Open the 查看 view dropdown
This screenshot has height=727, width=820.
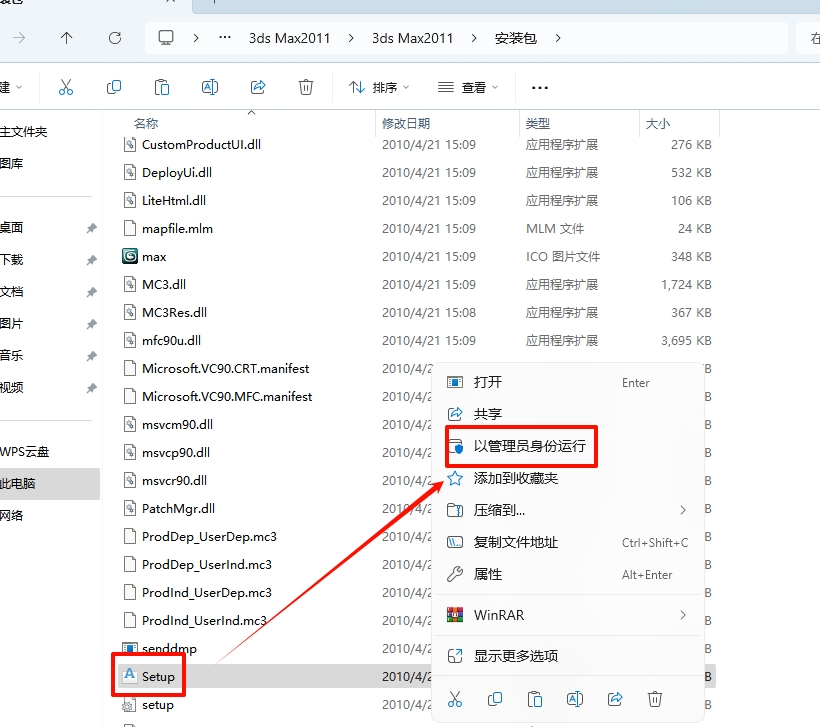[x=467, y=88]
